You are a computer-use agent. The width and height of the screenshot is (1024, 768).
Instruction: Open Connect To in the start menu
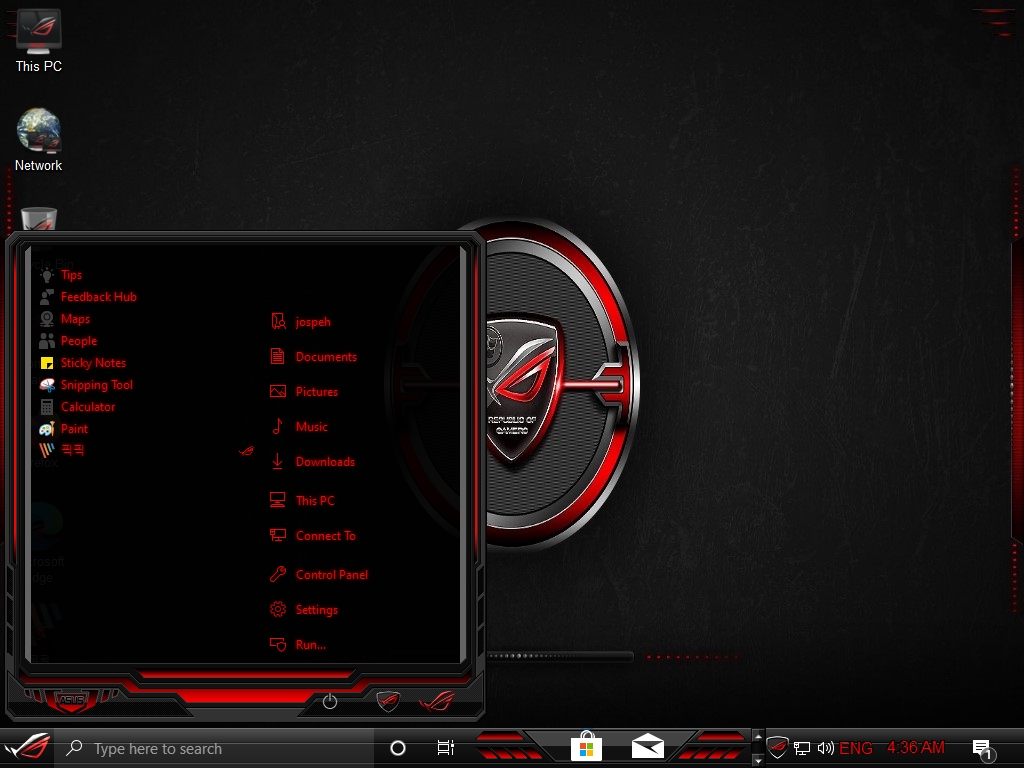pyautogui.click(x=325, y=536)
